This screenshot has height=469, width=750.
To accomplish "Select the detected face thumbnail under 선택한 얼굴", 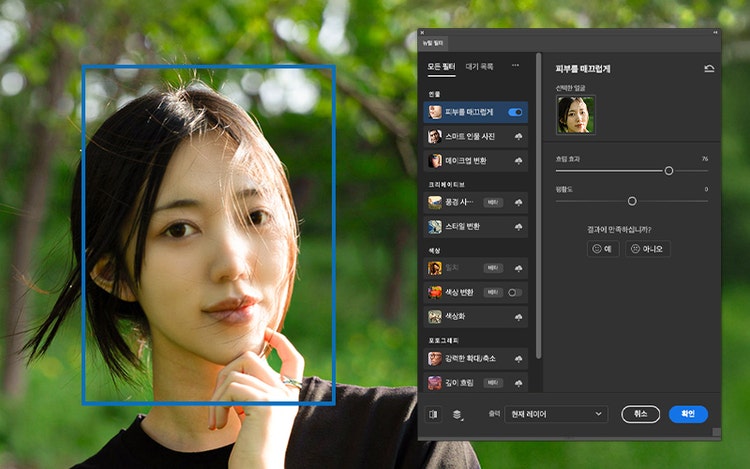I will tap(575, 115).
